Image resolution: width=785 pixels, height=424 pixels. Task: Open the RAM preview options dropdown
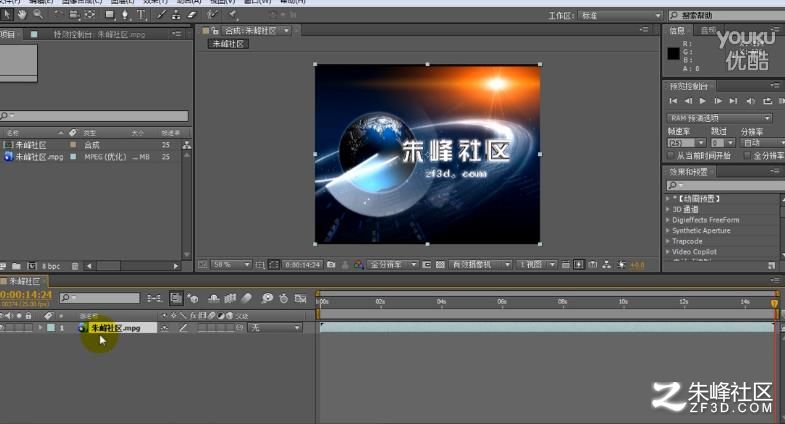tap(718, 118)
